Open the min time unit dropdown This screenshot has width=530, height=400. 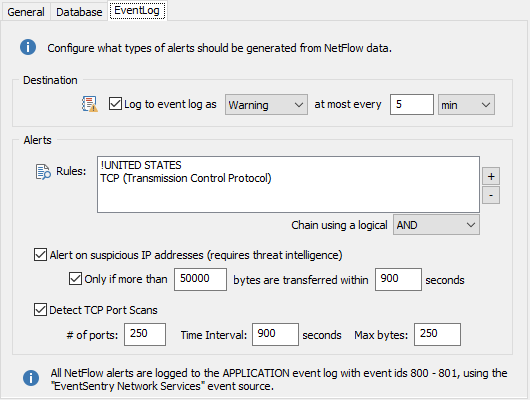pos(466,104)
